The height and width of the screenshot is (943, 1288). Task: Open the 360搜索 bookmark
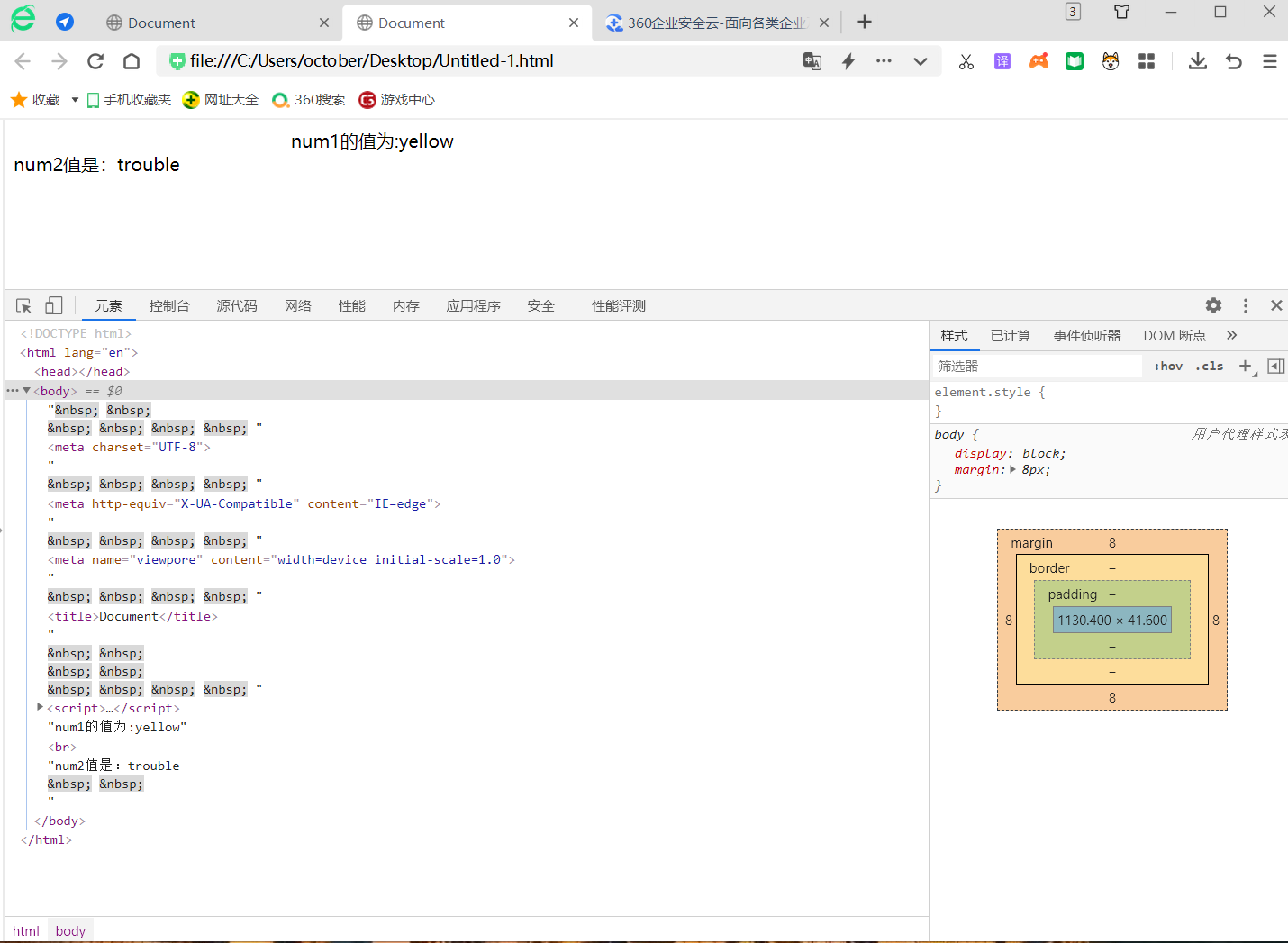(x=309, y=100)
